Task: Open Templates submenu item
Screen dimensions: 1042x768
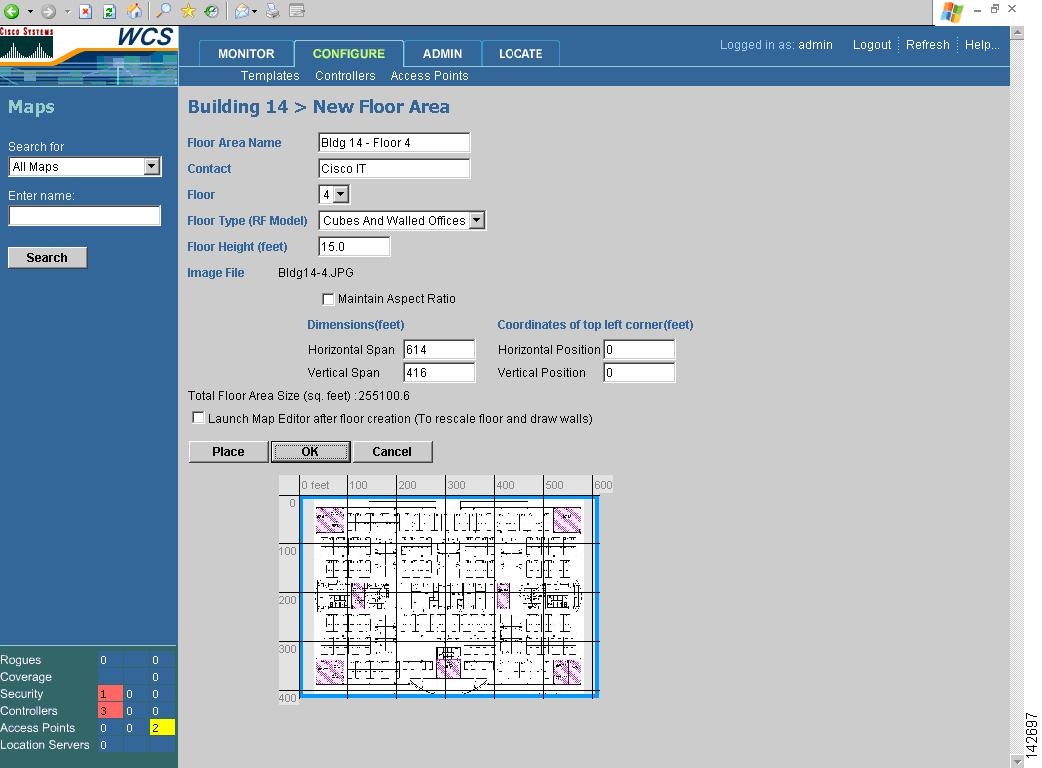Action: point(270,76)
